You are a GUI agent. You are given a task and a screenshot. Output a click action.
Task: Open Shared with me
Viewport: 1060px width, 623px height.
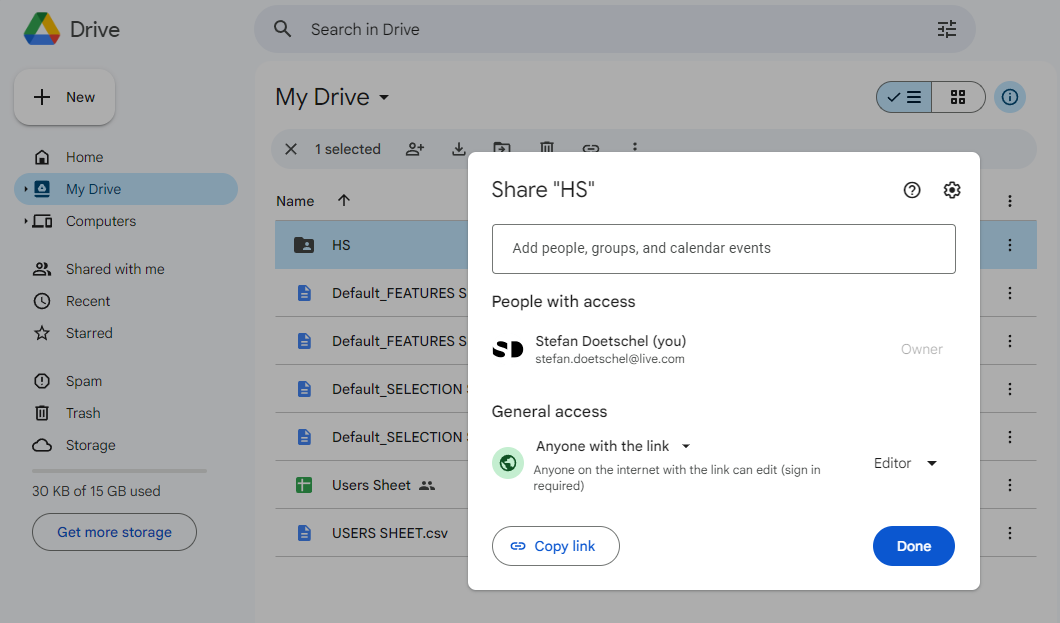coord(115,269)
